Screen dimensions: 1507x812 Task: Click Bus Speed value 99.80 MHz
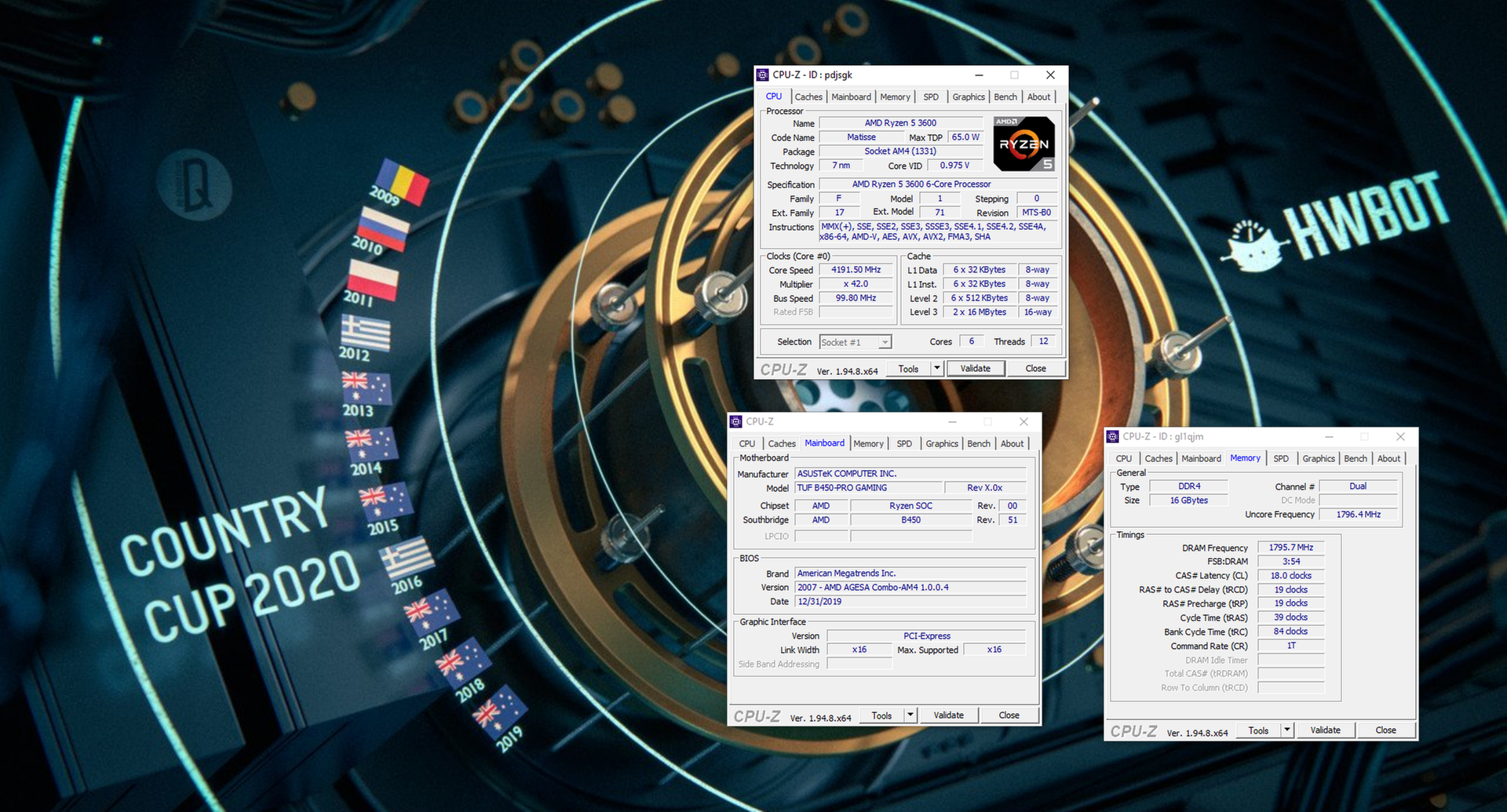click(x=856, y=298)
